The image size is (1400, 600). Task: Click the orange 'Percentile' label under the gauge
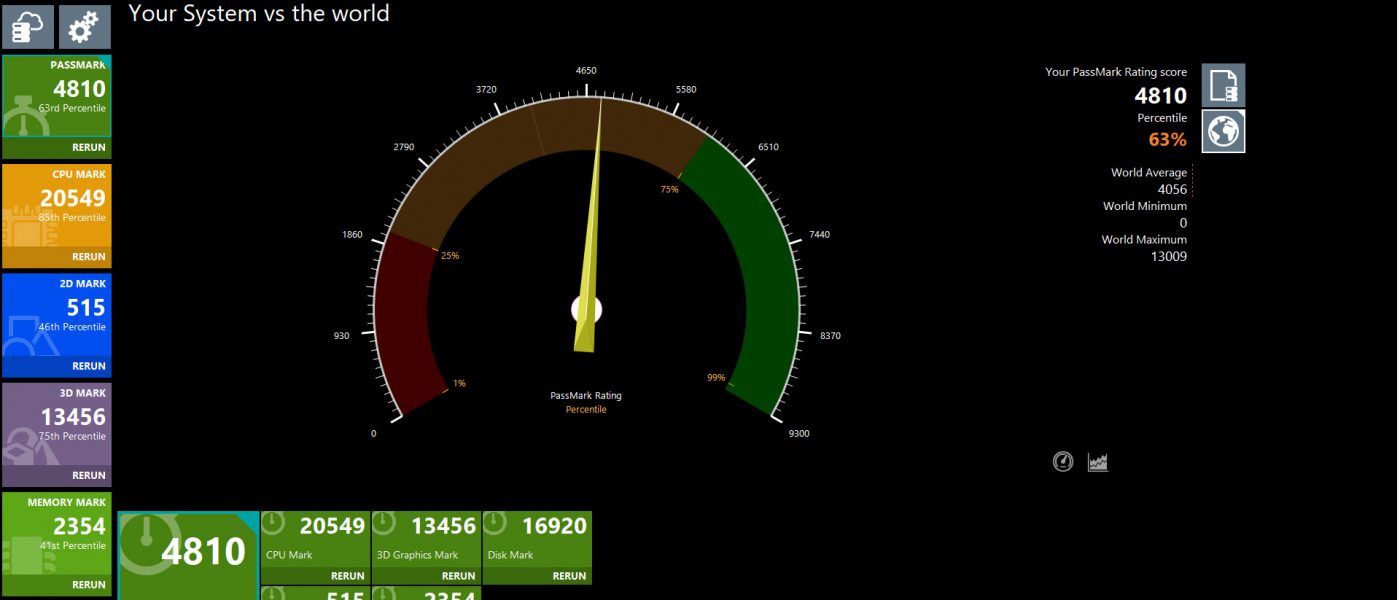(586, 409)
